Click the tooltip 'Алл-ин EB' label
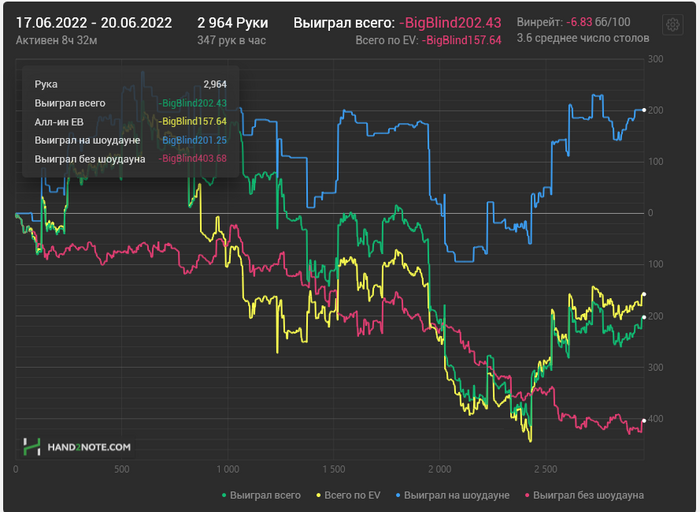This screenshot has height=512, width=700. pos(59,122)
